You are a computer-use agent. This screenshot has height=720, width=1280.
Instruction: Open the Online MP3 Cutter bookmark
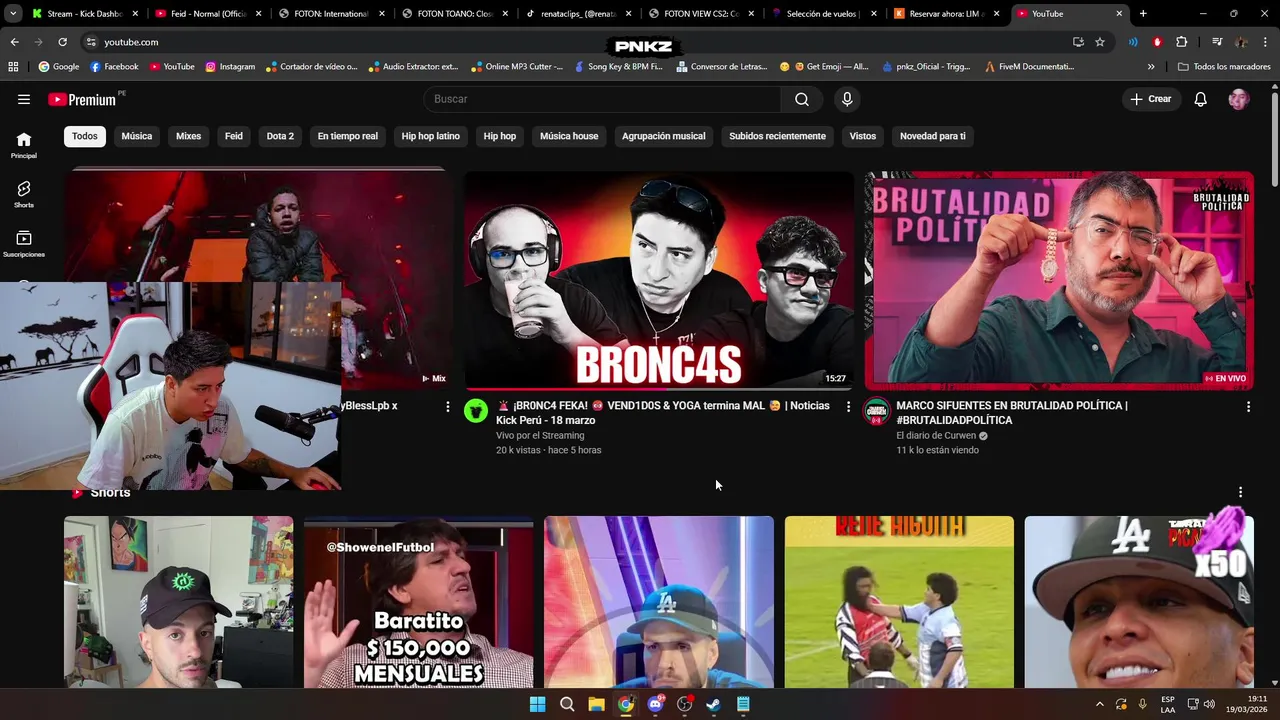[516, 67]
